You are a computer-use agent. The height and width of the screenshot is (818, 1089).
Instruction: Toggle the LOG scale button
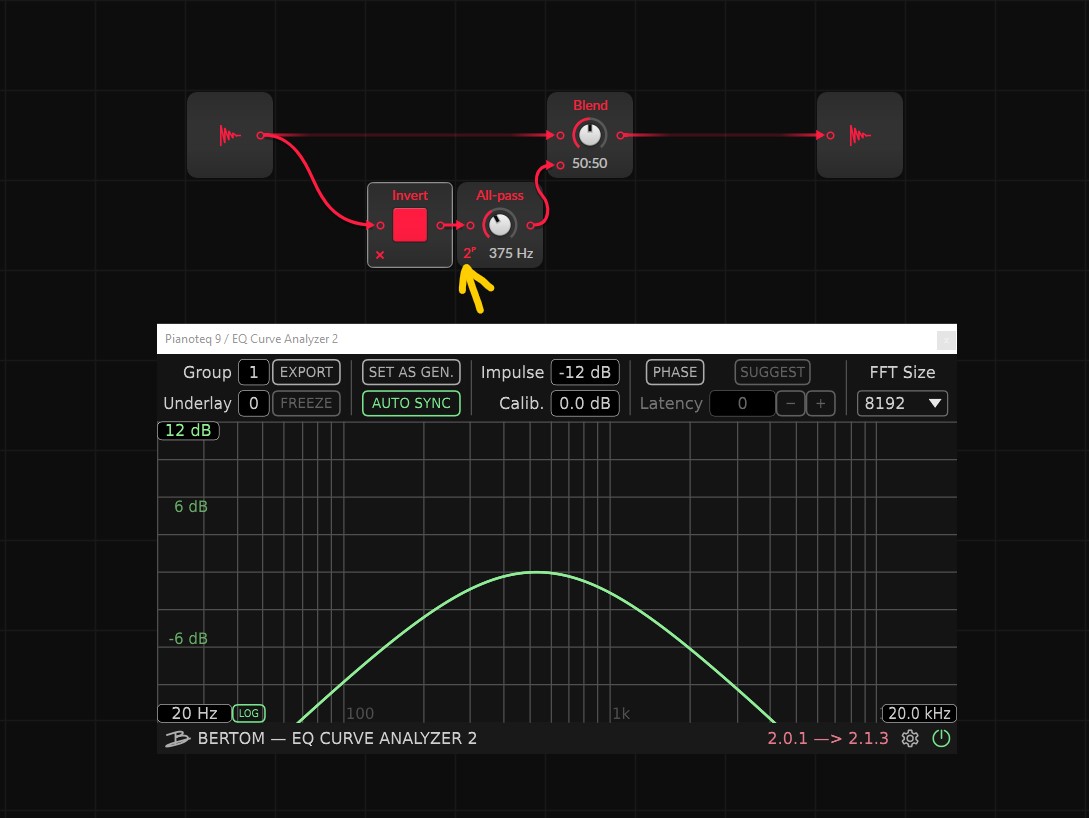[x=249, y=713]
